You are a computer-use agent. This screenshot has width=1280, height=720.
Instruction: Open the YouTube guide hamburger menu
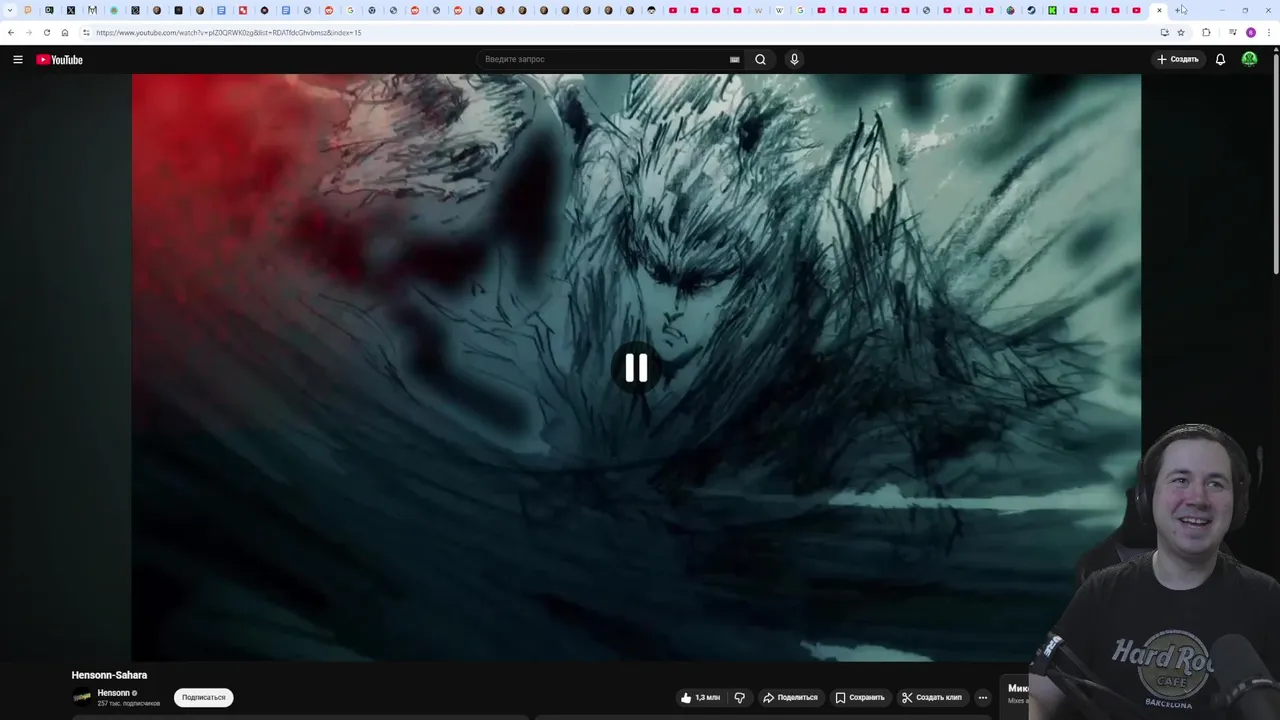[x=17, y=59]
